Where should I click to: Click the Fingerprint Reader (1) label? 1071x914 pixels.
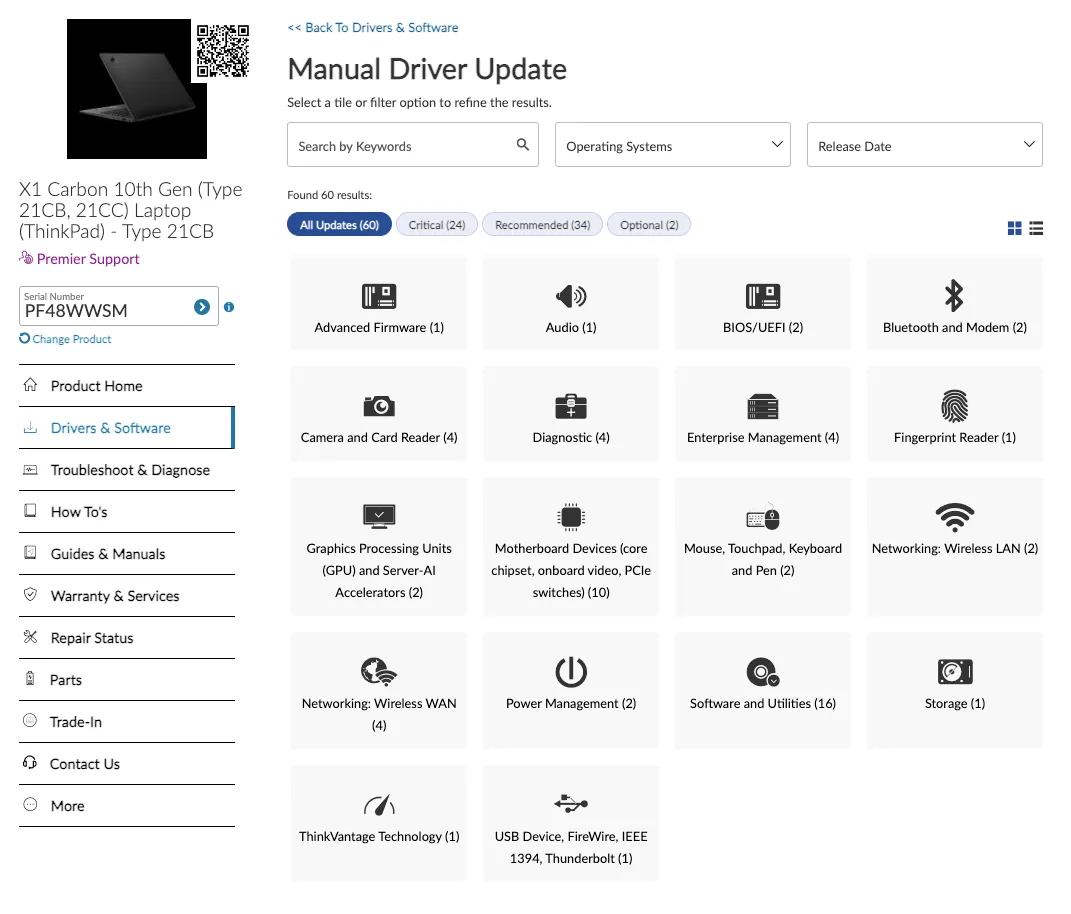[x=955, y=438]
